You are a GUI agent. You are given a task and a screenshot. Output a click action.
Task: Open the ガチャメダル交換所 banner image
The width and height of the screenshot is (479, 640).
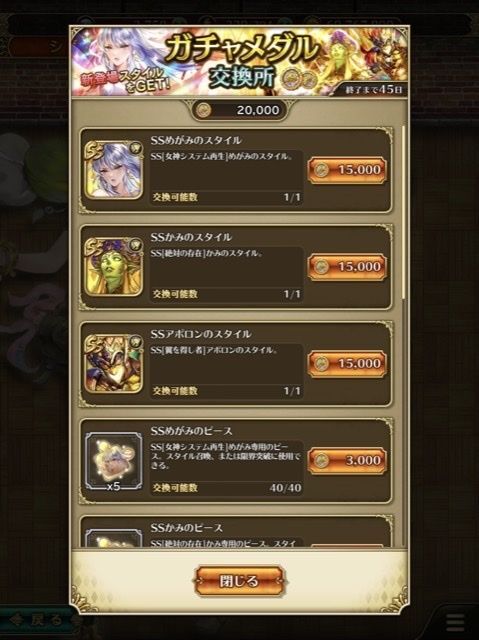240,61
